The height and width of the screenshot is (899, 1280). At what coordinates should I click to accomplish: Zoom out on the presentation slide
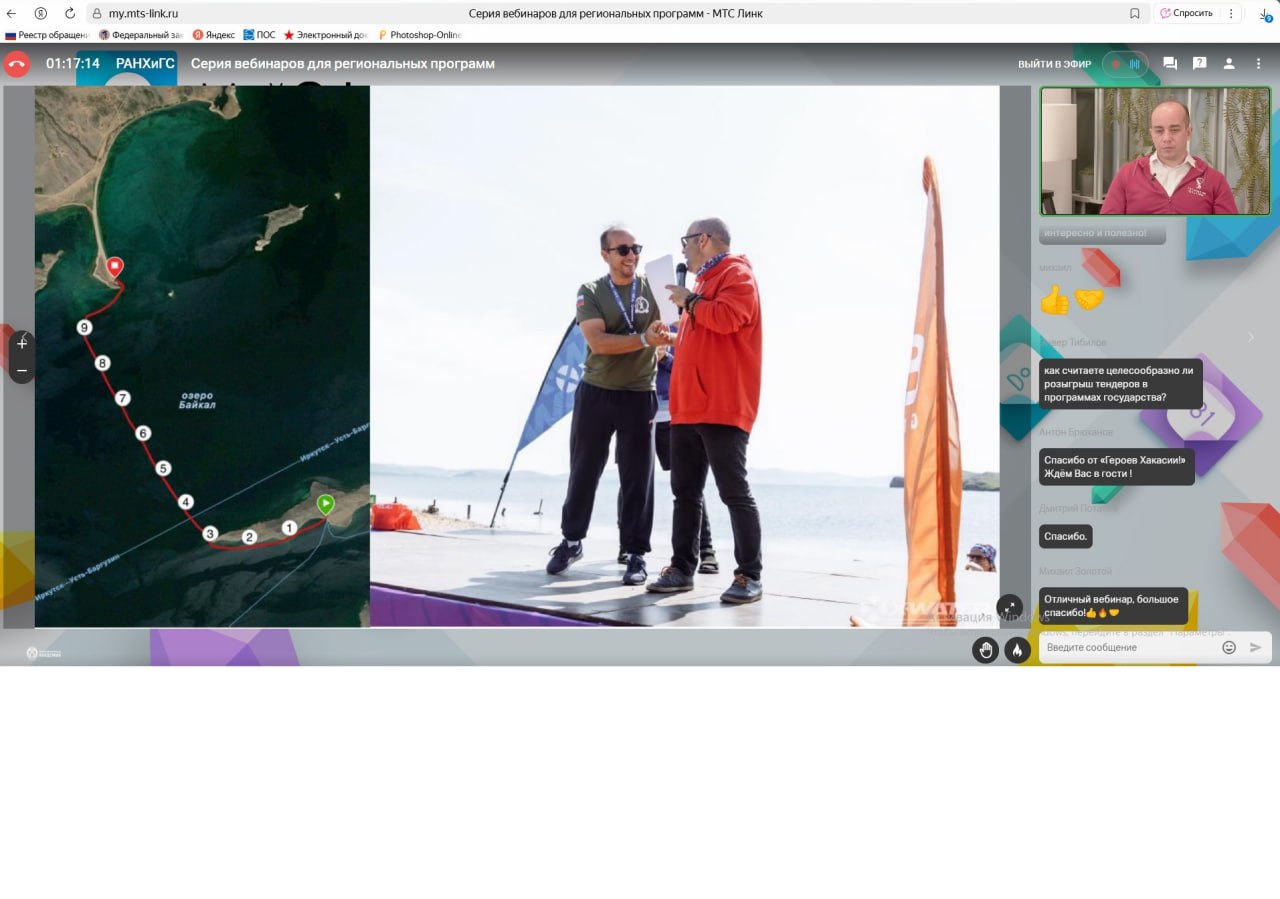[22, 371]
